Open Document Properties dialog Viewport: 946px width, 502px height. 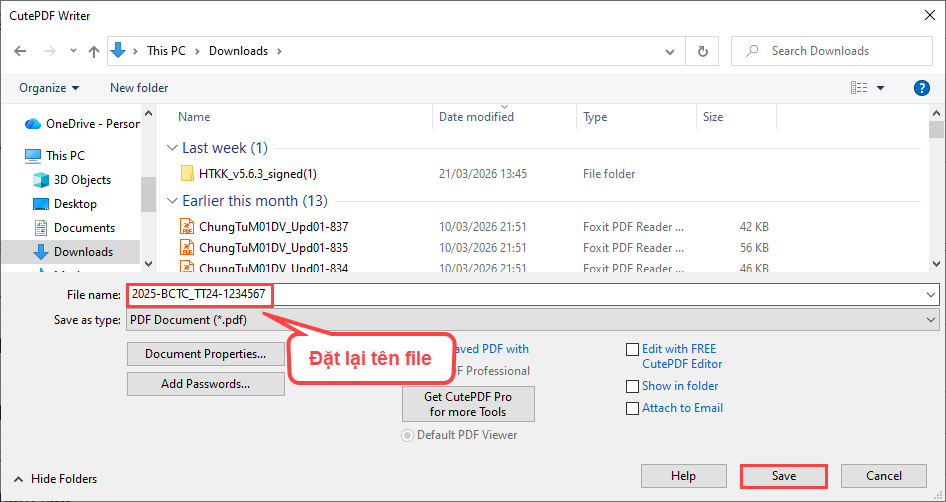pyautogui.click(x=206, y=354)
